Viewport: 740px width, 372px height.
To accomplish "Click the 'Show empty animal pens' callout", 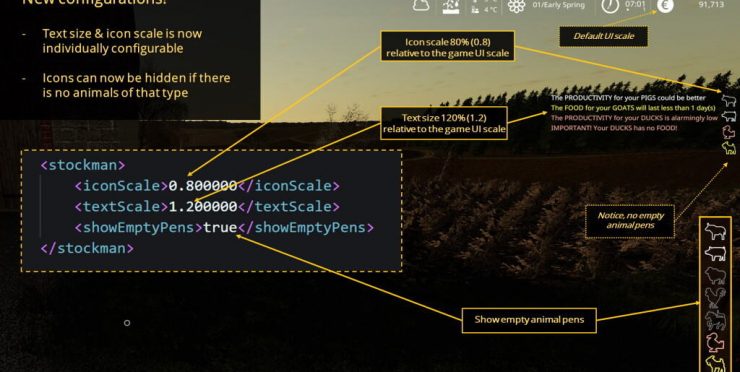I will tap(529, 320).
